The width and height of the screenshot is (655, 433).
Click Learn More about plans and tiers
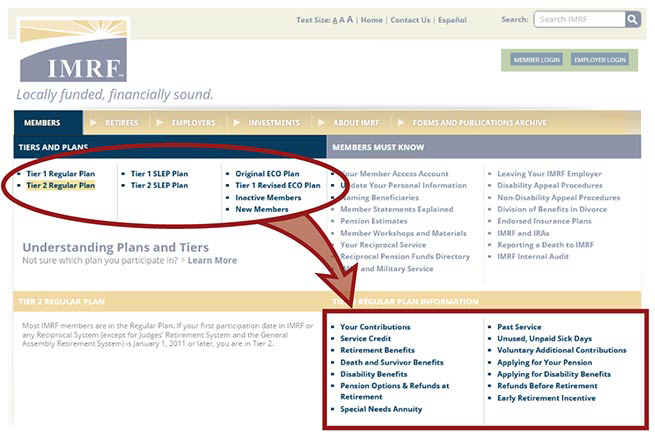[x=212, y=261]
